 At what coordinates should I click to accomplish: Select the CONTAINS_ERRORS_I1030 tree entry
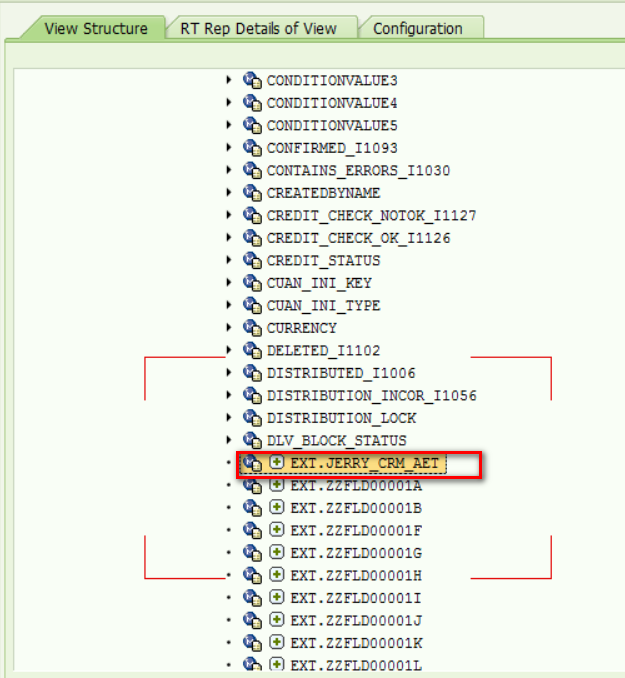pos(358,171)
